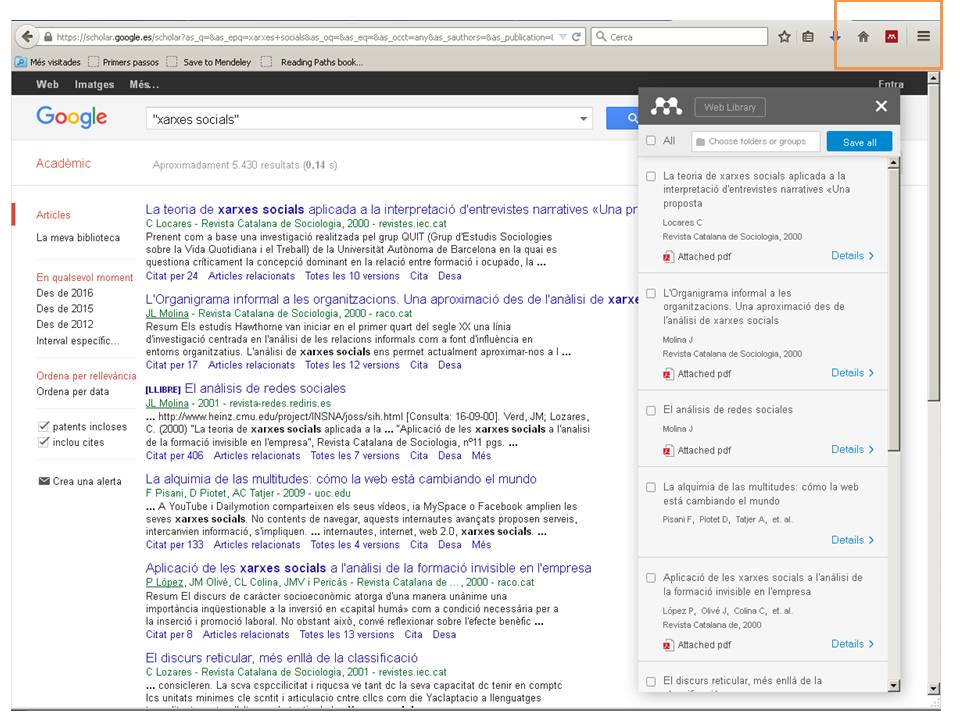Click the Google logo

(72, 117)
